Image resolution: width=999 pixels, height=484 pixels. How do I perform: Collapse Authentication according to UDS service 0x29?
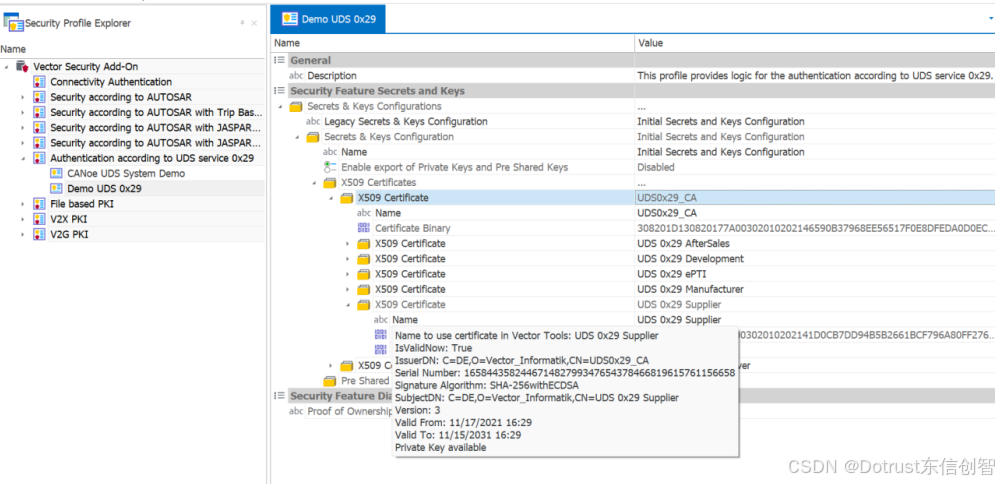pos(23,158)
